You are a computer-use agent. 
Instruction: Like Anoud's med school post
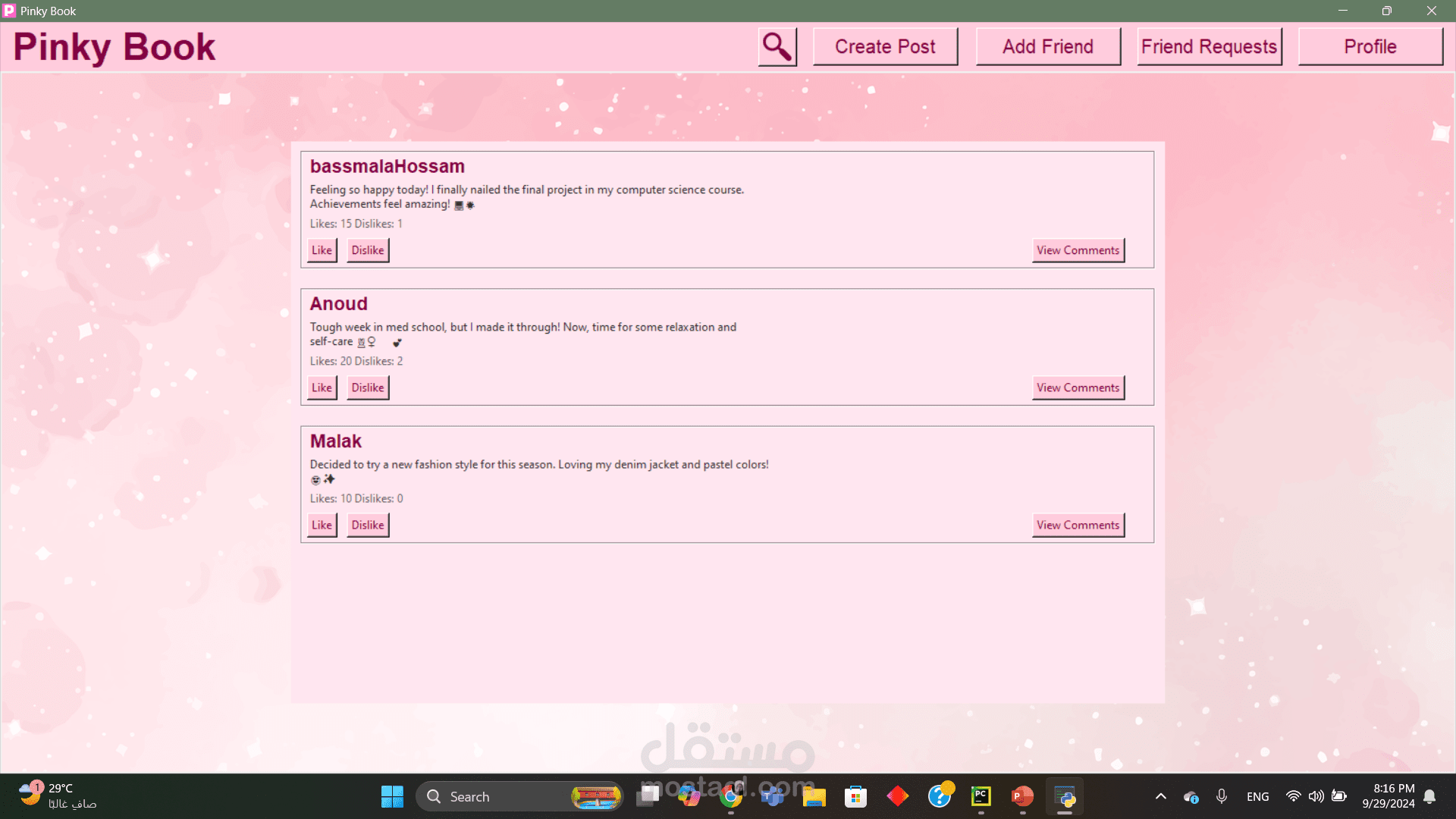(x=322, y=388)
